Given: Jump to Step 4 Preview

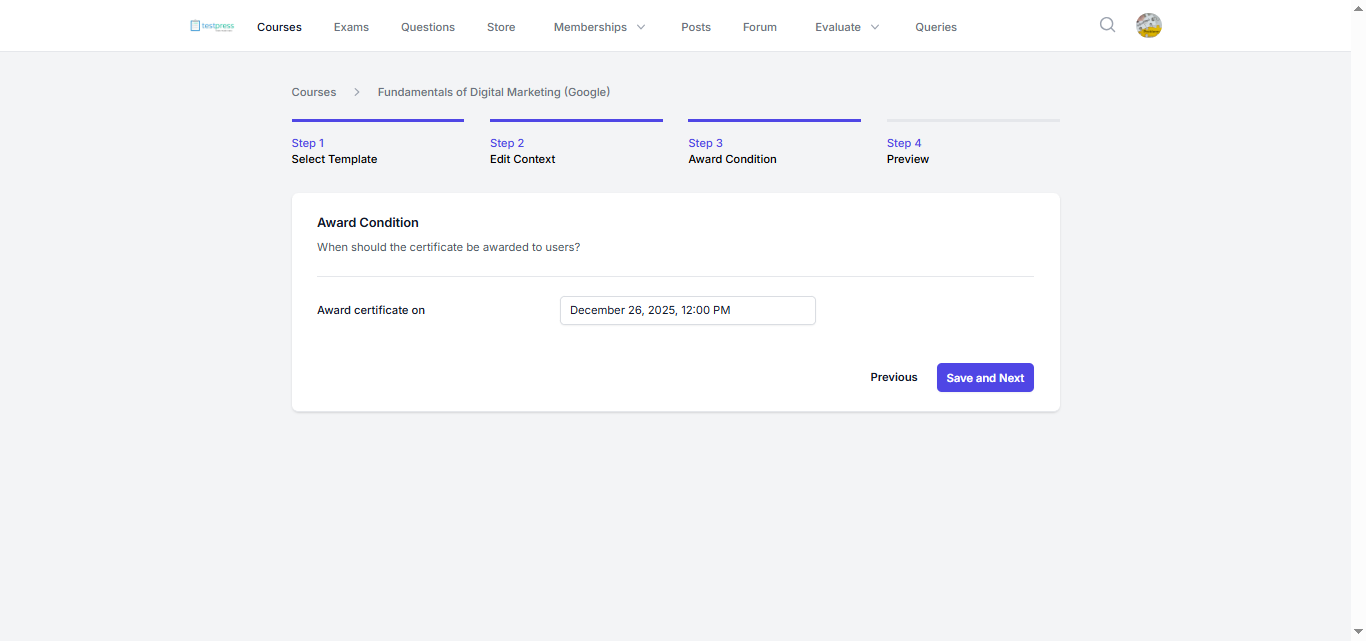Looking at the screenshot, I should [908, 151].
